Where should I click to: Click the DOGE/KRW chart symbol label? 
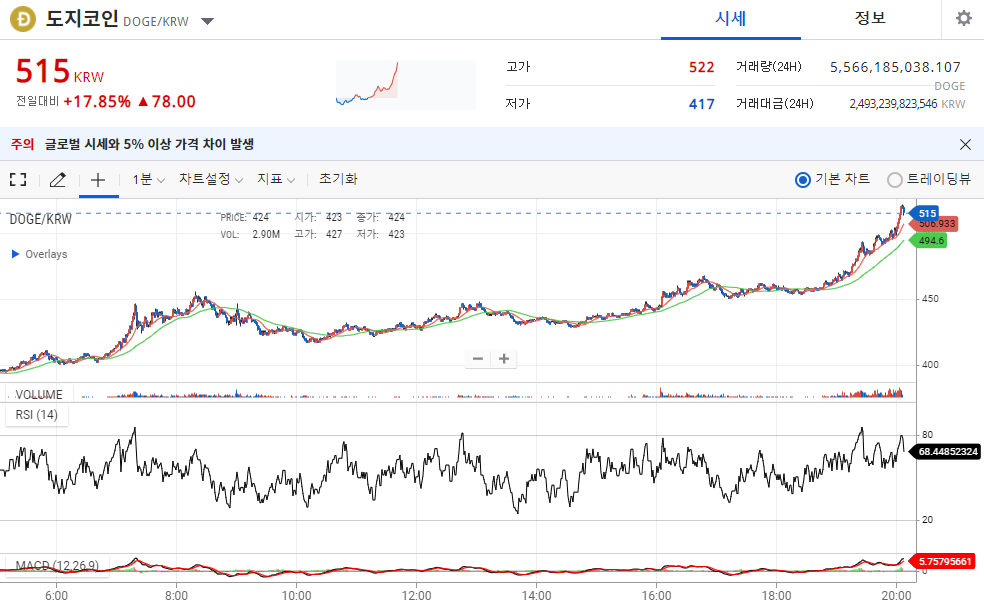point(40,219)
